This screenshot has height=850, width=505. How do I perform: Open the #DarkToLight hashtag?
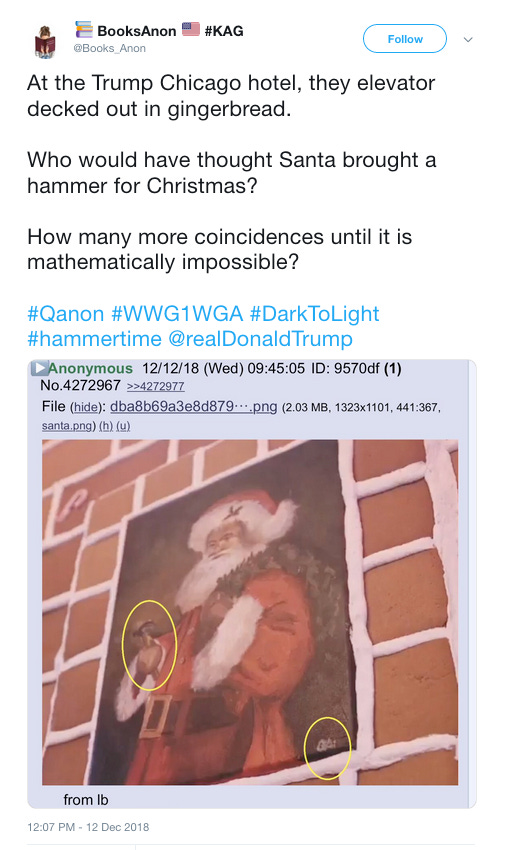coord(314,313)
